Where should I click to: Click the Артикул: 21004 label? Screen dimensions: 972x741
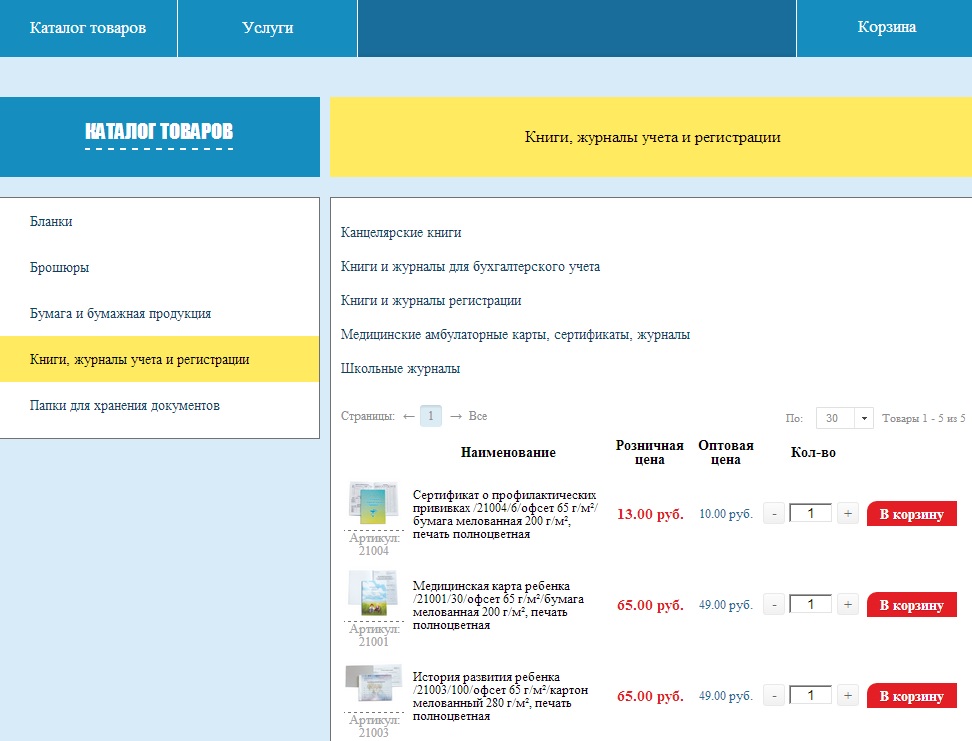(x=373, y=544)
